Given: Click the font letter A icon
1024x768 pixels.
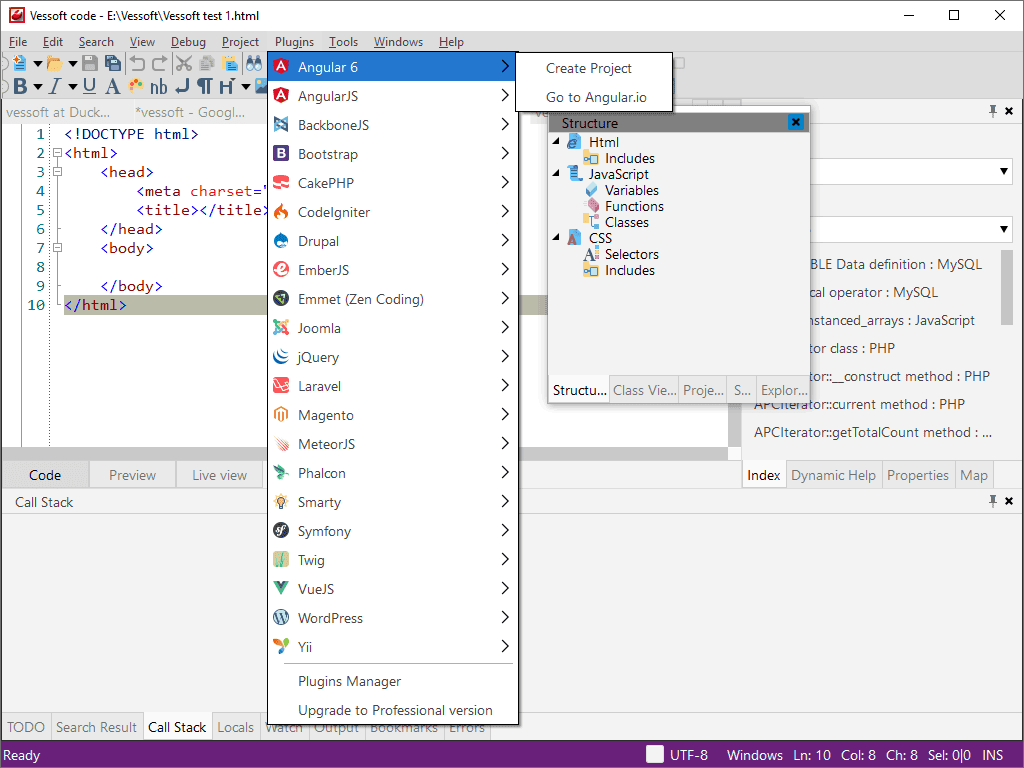Looking at the screenshot, I should tap(112, 86).
